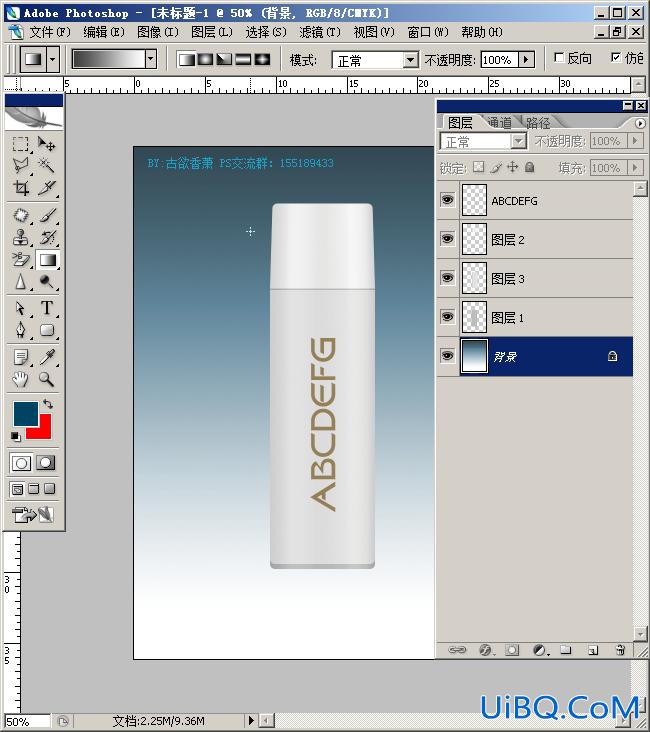Select the Slice tool
The width and height of the screenshot is (650, 732).
pyautogui.click(x=46, y=187)
